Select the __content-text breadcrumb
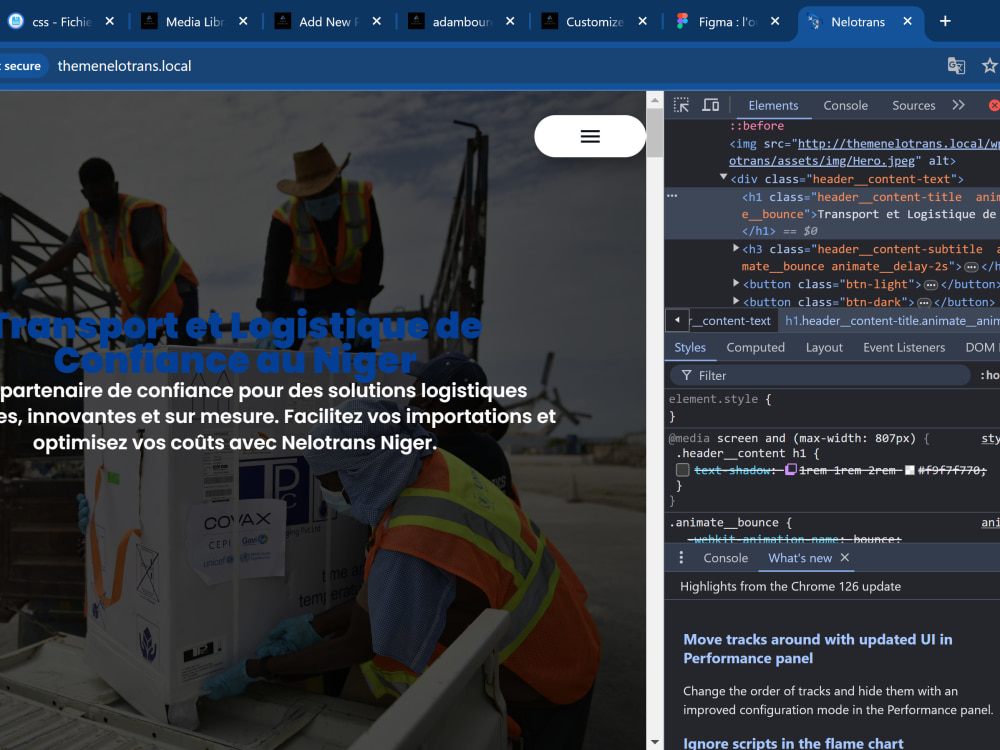Viewport: 1000px width, 750px height. [x=732, y=320]
